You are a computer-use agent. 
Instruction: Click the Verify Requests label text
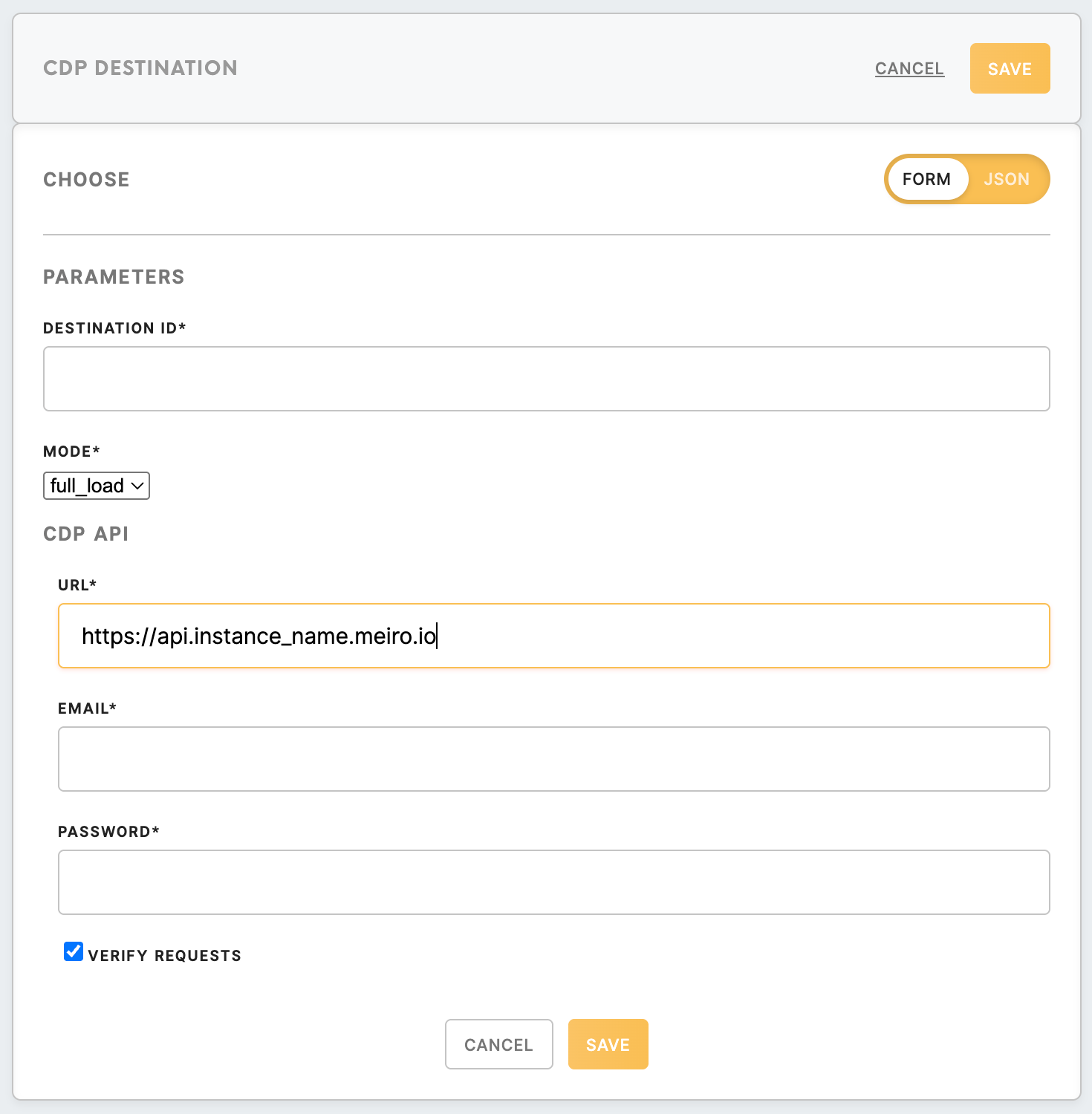click(x=164, y=956)
